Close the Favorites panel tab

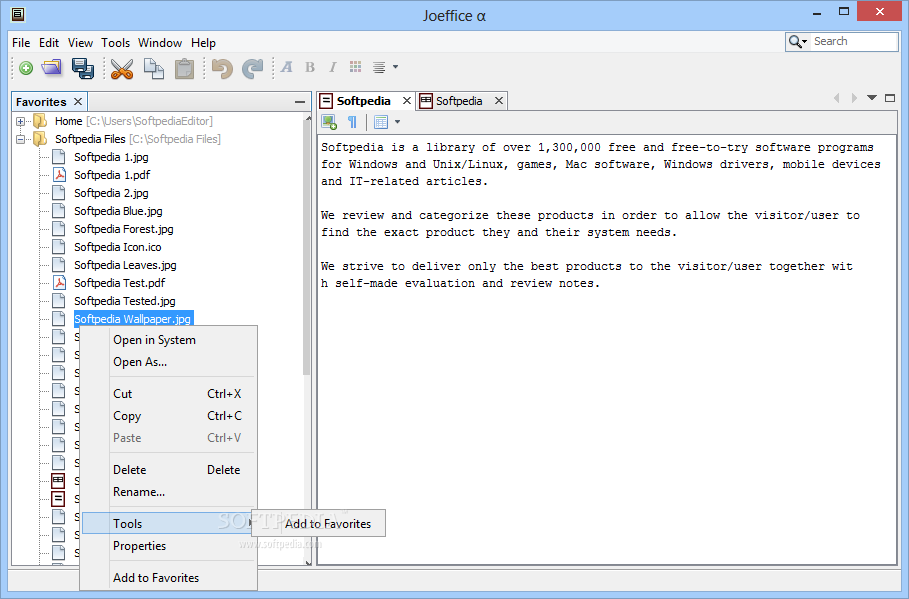click(78, 101)
